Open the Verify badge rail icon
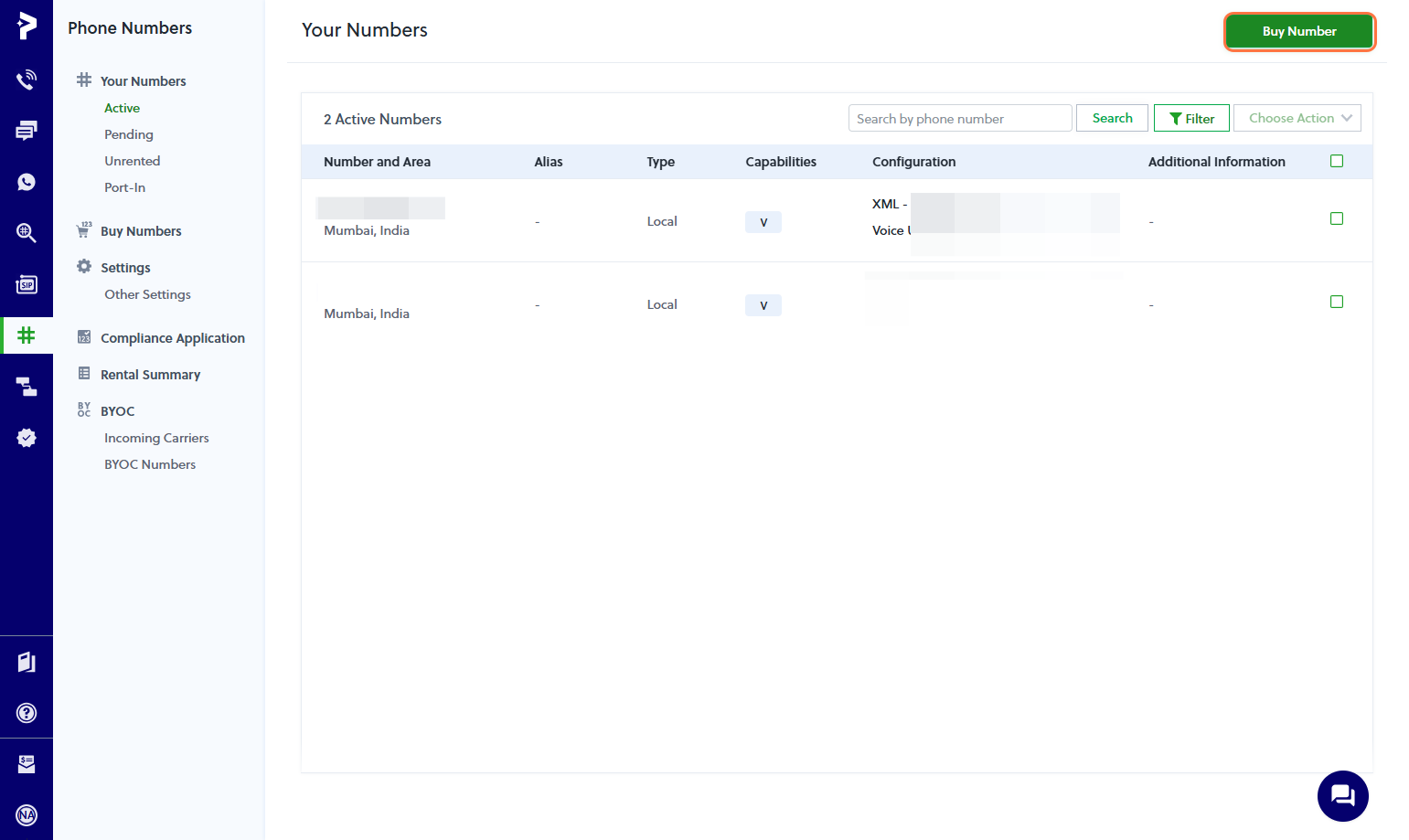The width and height of the screenshot is (1409, 840). pyautogui.click(x=27, y=438)
